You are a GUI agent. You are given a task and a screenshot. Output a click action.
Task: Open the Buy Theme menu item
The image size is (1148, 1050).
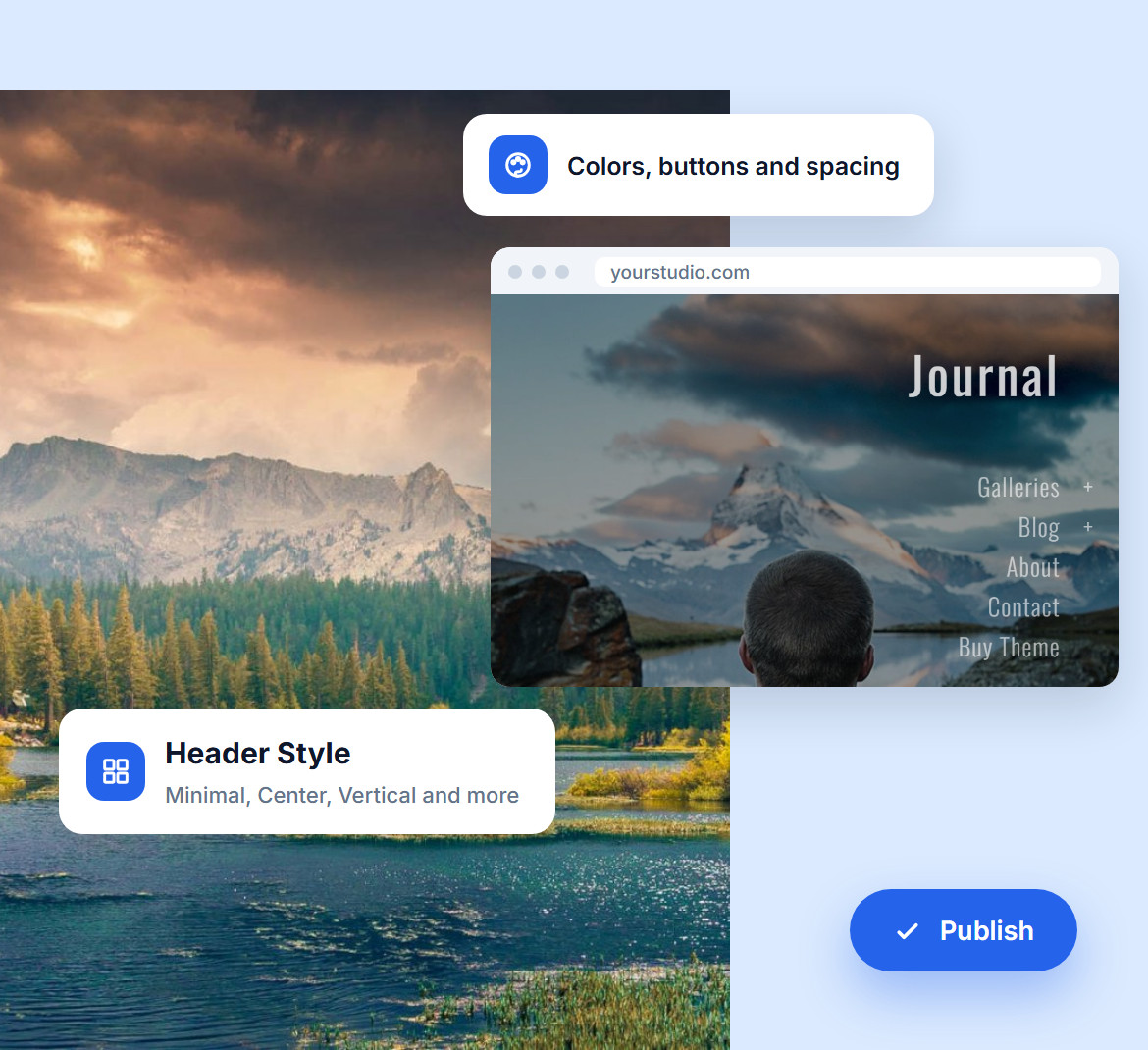[1008, 648]
